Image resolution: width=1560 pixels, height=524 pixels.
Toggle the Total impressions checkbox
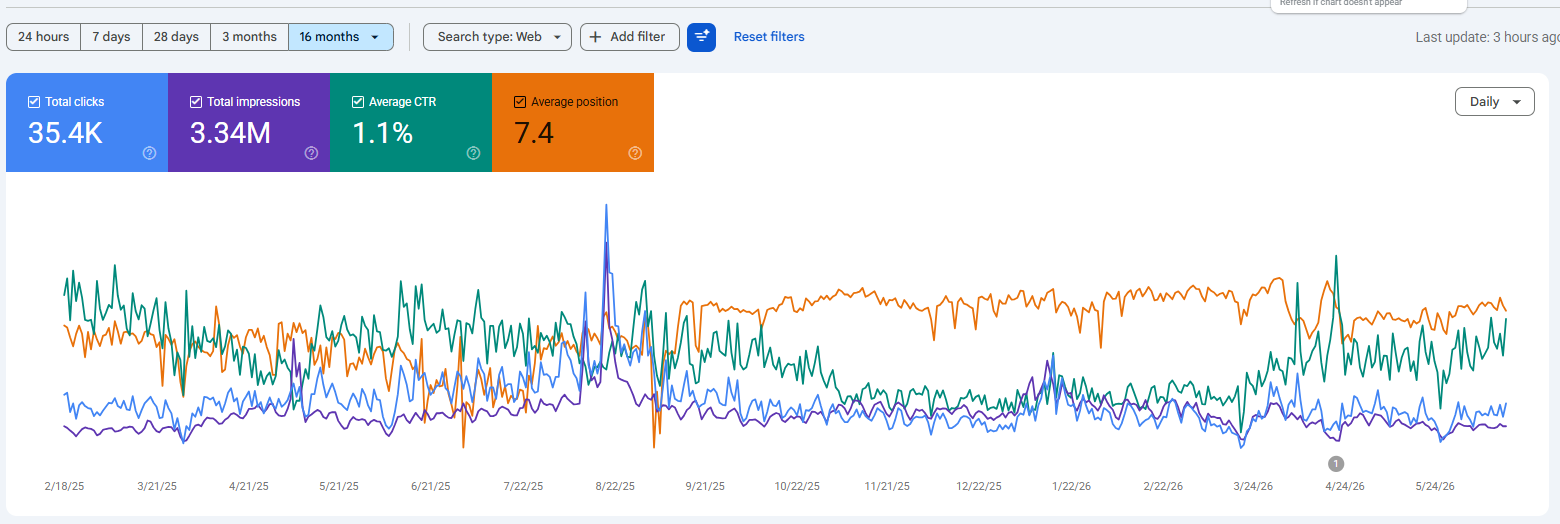click(x=196, y=102)
